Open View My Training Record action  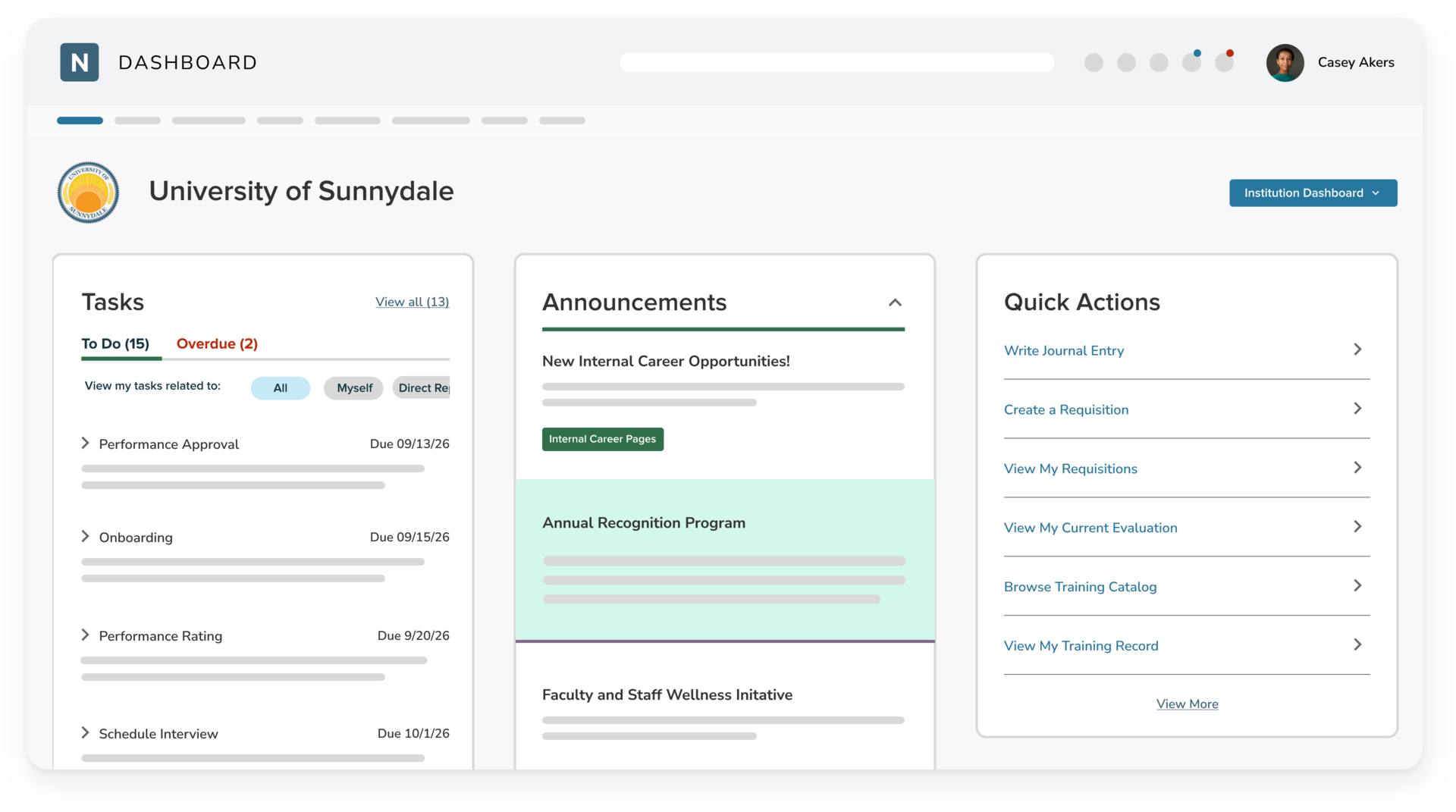pos(1081,646)
